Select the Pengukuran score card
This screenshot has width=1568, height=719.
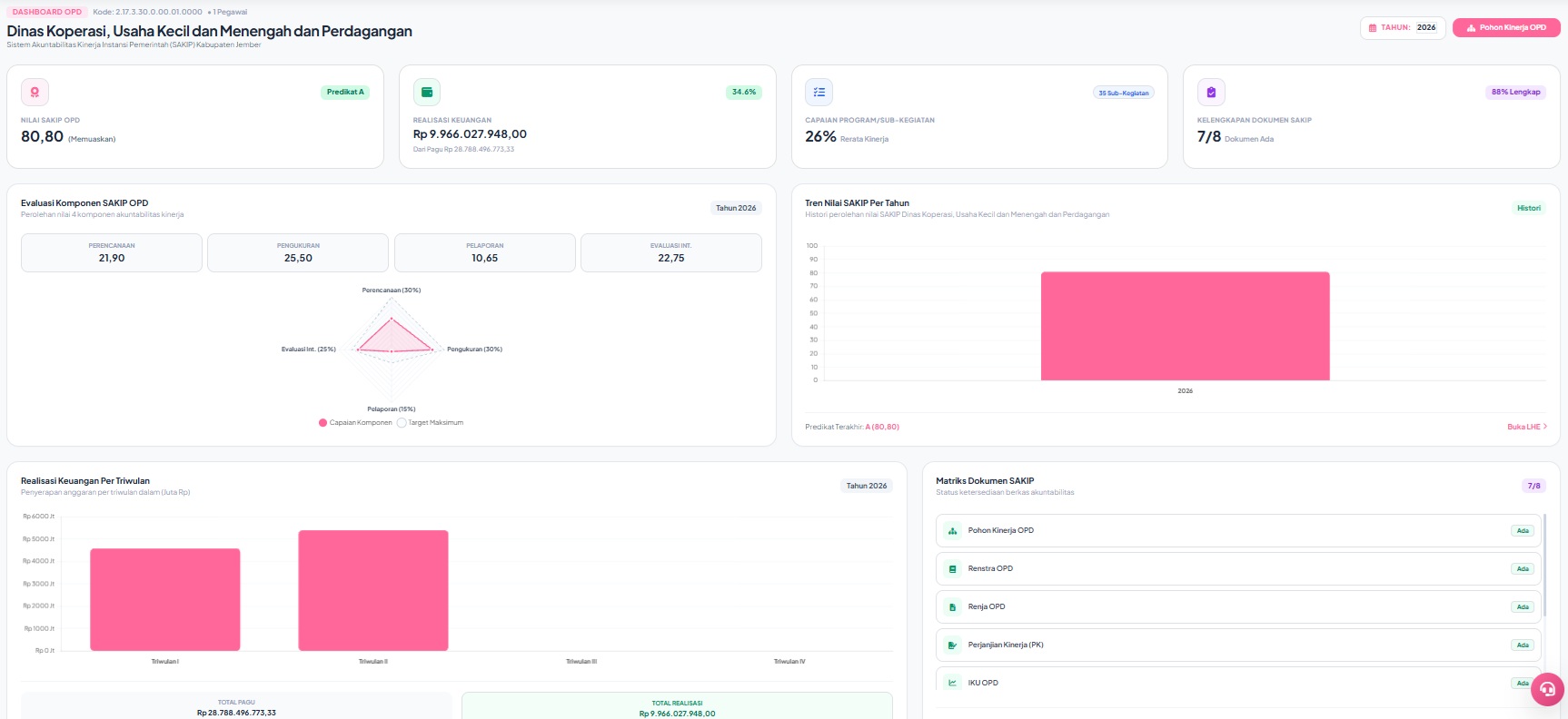(x=298, y=252)
